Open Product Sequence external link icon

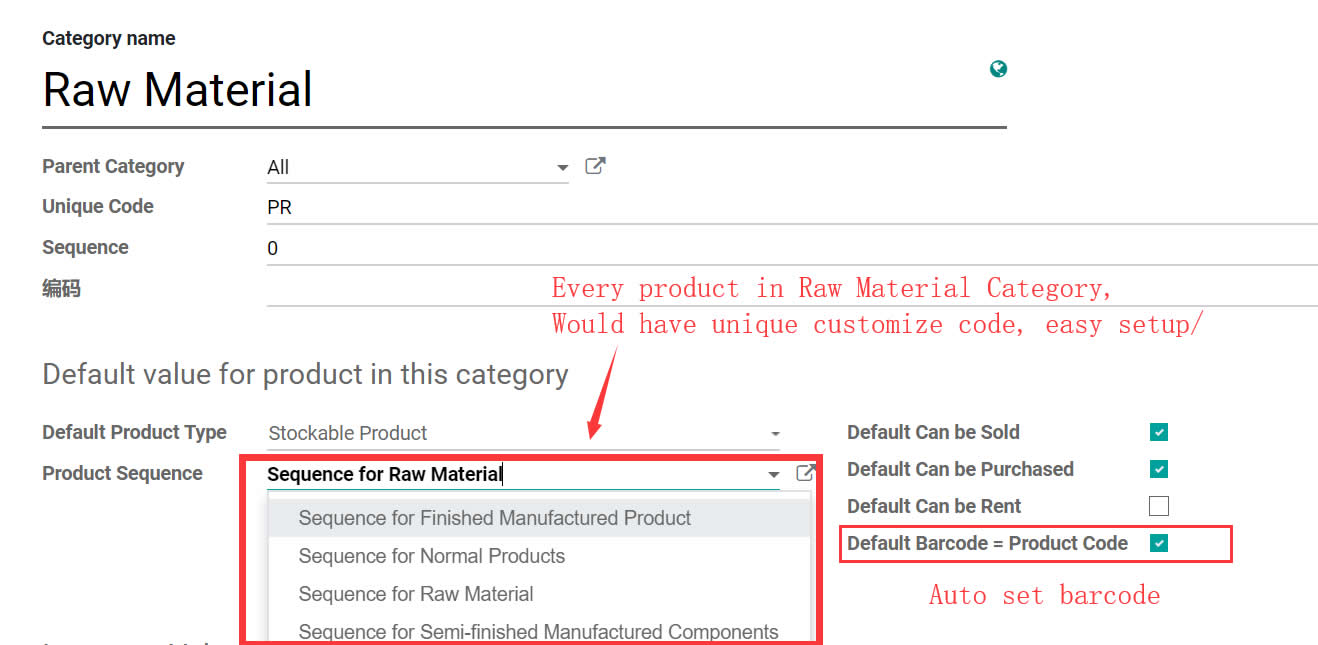[x=805, y=473]
